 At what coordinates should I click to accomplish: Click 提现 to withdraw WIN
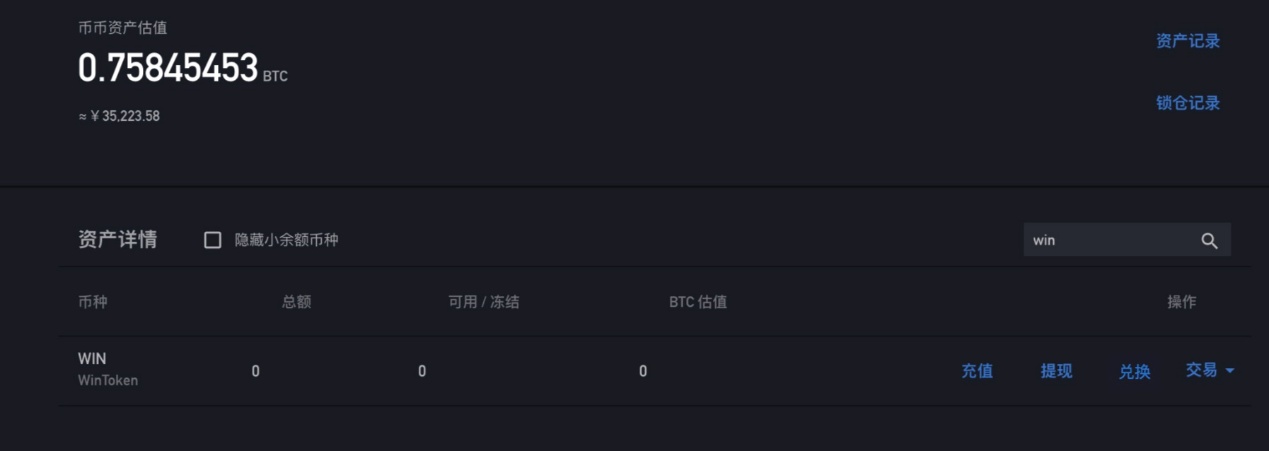(x=1056, y=371)
